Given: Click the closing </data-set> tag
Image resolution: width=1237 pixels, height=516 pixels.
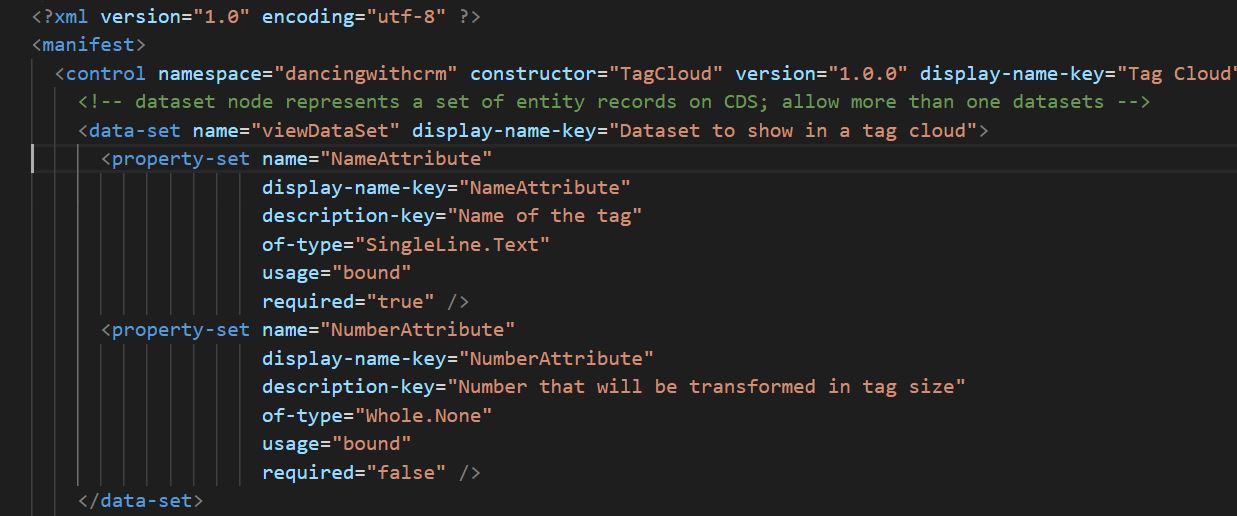Looking at the screenshot, I should [140, 501].
